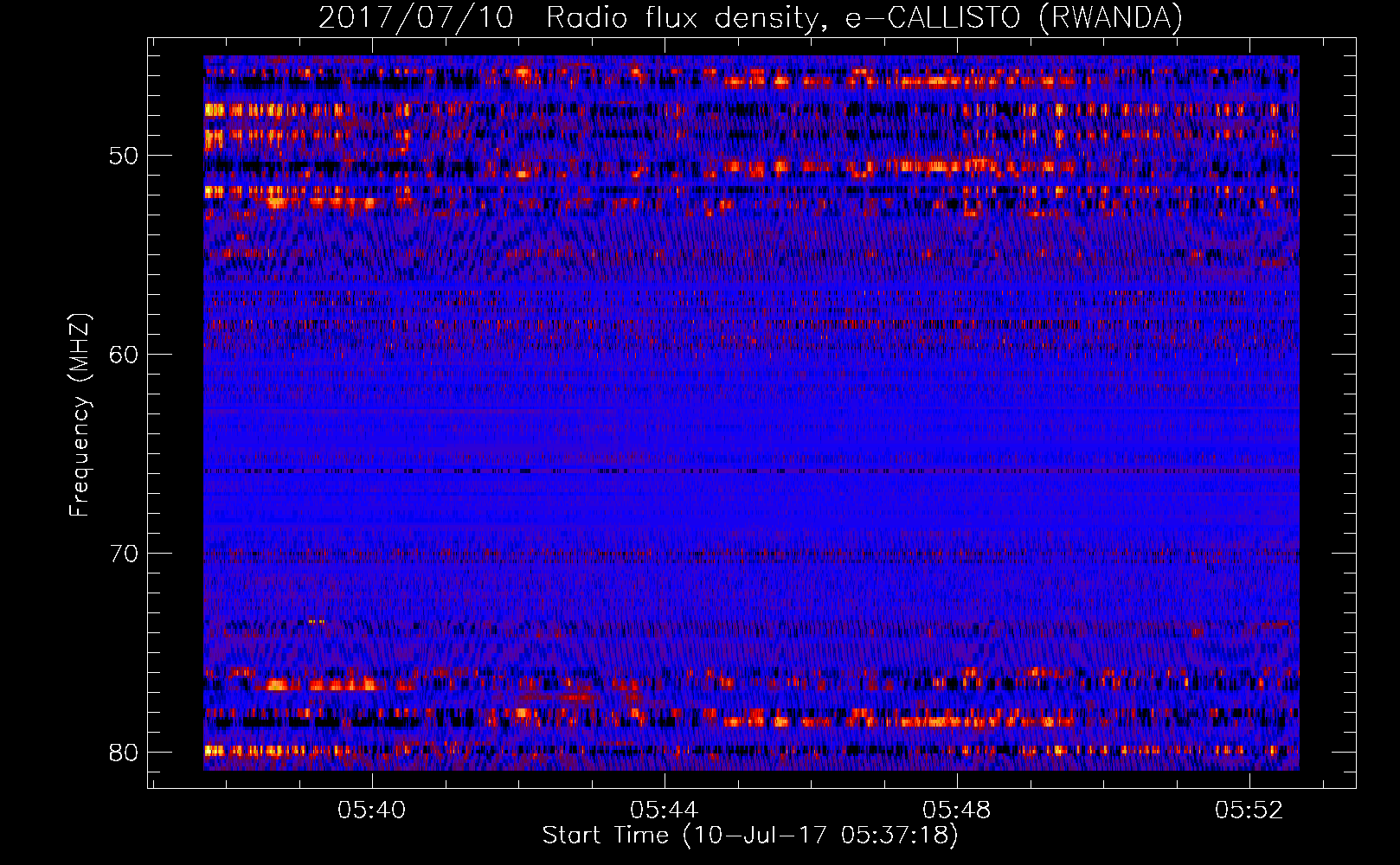Click the Frequency (MHZ) axis title
Image resolution: width=1400 pixels, height=865 pixels.
[x=80, y=414]
